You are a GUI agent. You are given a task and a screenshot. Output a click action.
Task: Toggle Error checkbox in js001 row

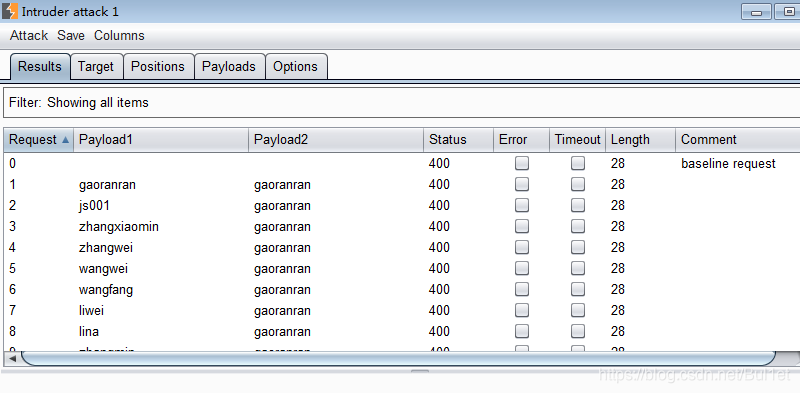click(x=522, y=205)
